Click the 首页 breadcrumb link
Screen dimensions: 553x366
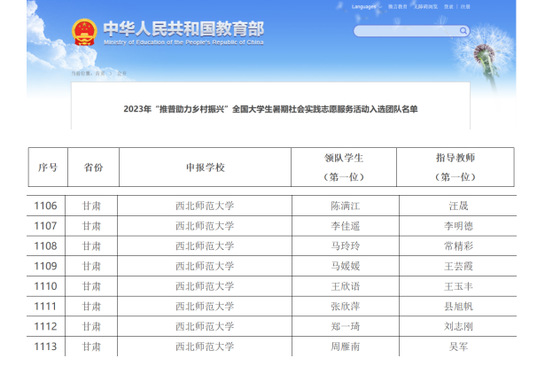click(x=100, y=73)
